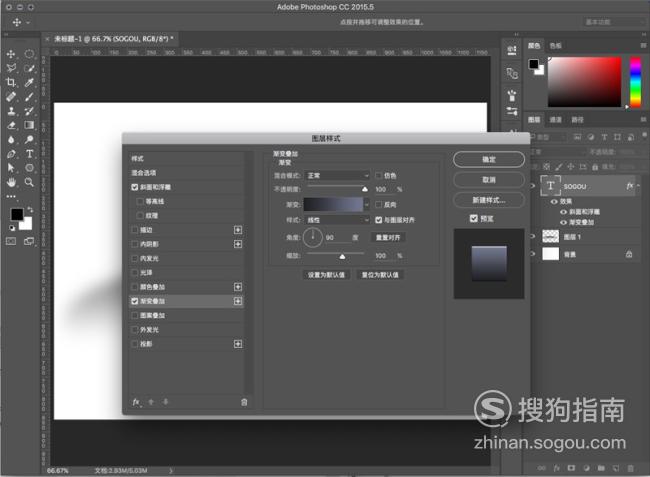Add another 渐变叠加 (Gradient Overlay) plus button
The height and width of the screenshot is (477, 650).
pyautogui.click(x=238, y=301)
